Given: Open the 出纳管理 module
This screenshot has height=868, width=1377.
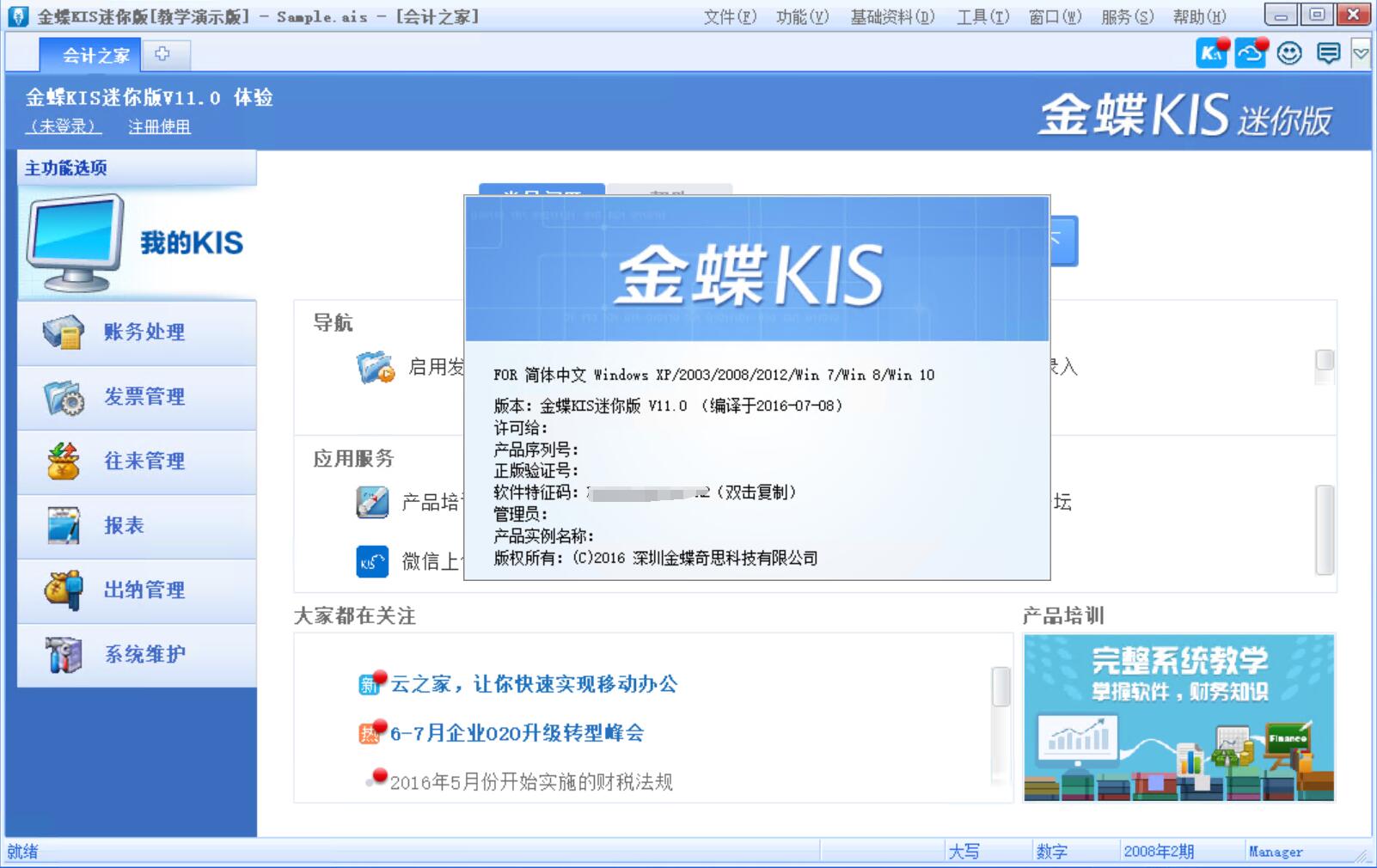Looking at the screenshot, I should click(x=137, y=590).
